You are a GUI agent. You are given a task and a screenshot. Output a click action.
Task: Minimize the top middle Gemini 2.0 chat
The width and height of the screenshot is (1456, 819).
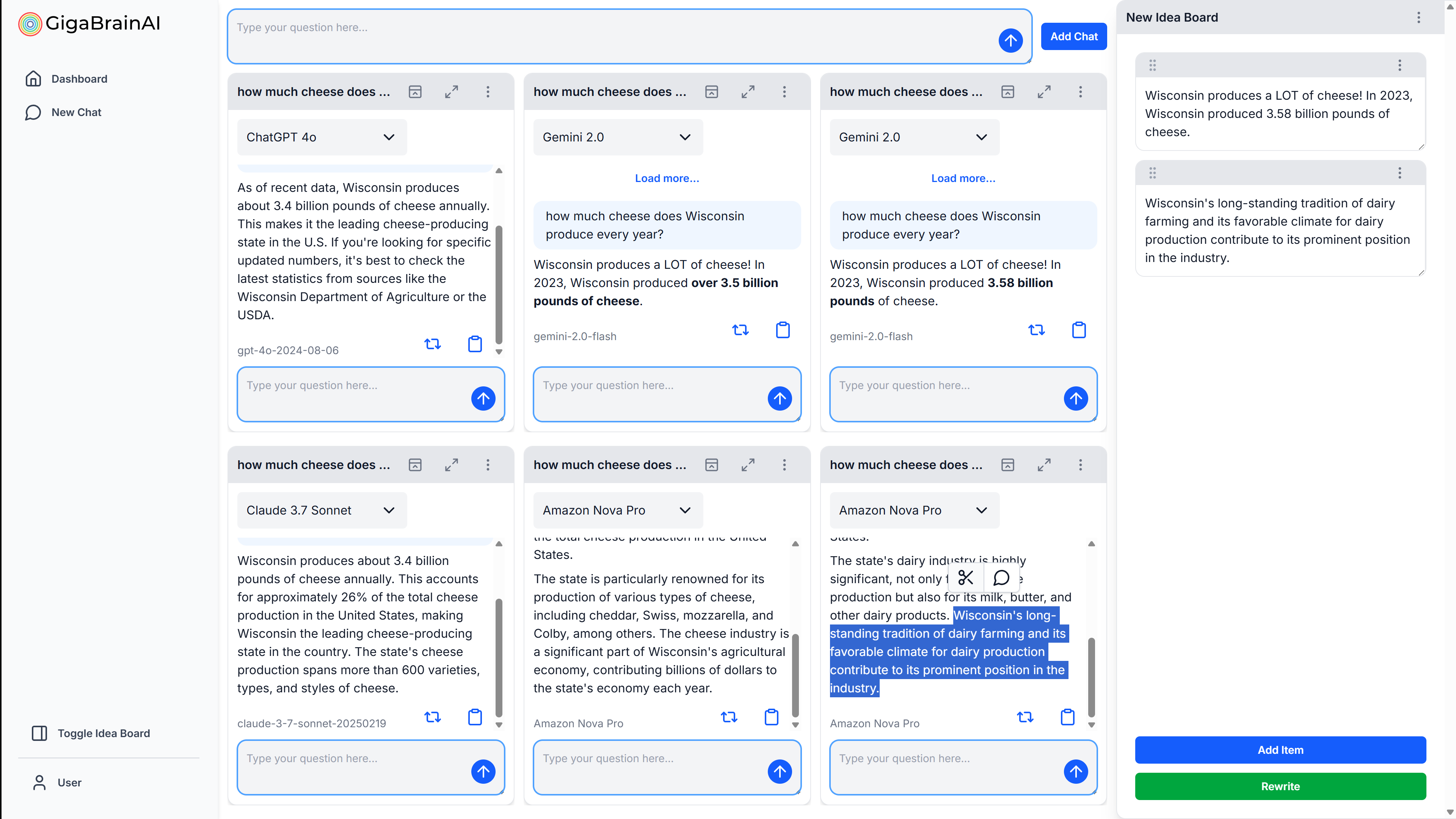[712, 91]
